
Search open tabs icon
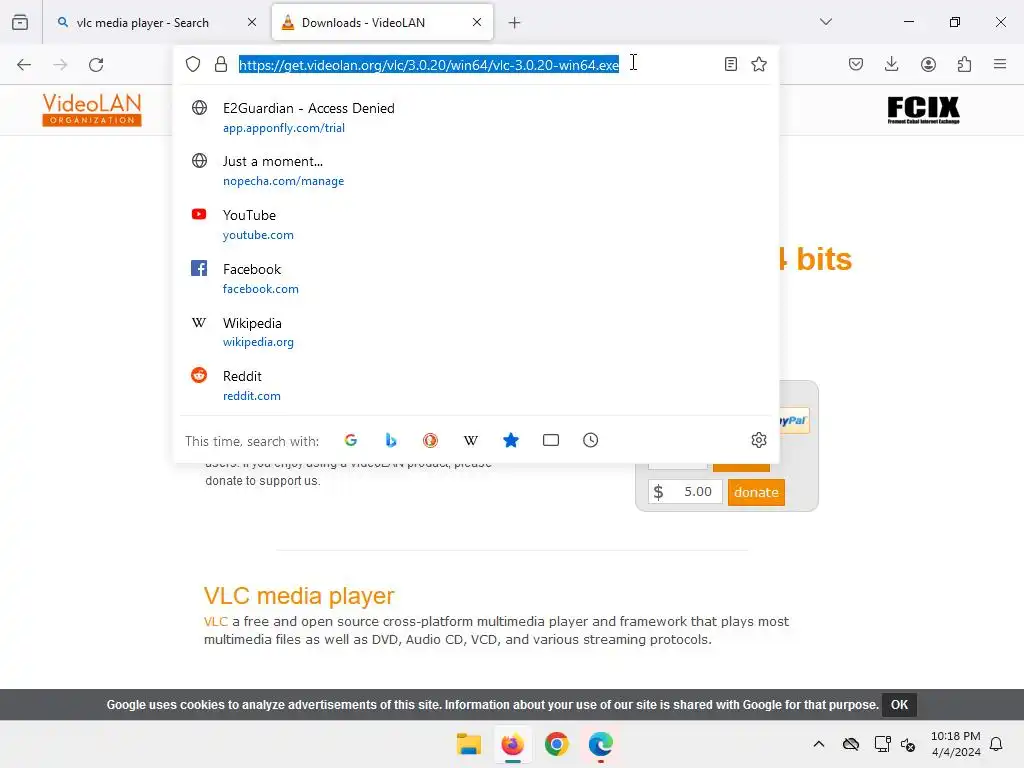[551, 440]
